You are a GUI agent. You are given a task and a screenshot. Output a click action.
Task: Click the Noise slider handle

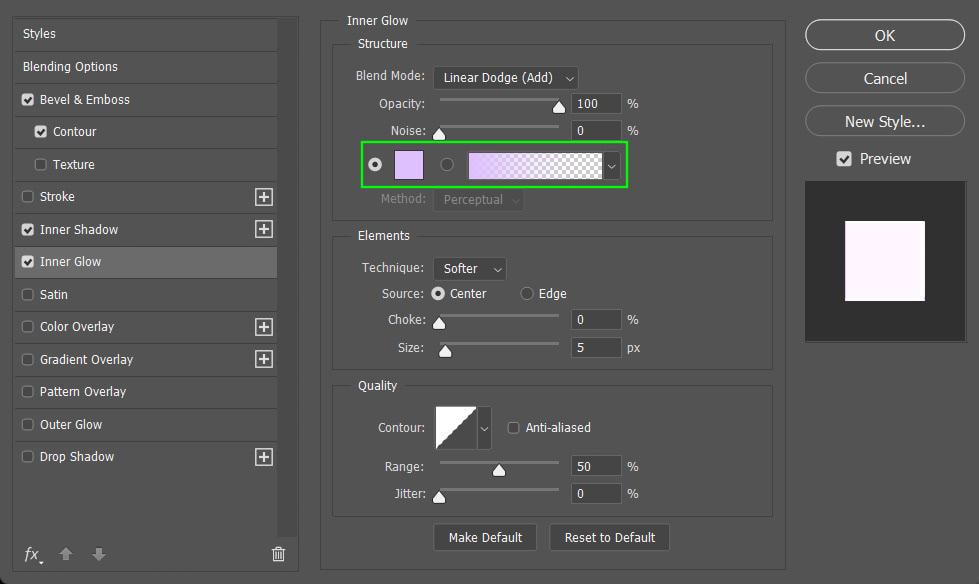point(439,134)
